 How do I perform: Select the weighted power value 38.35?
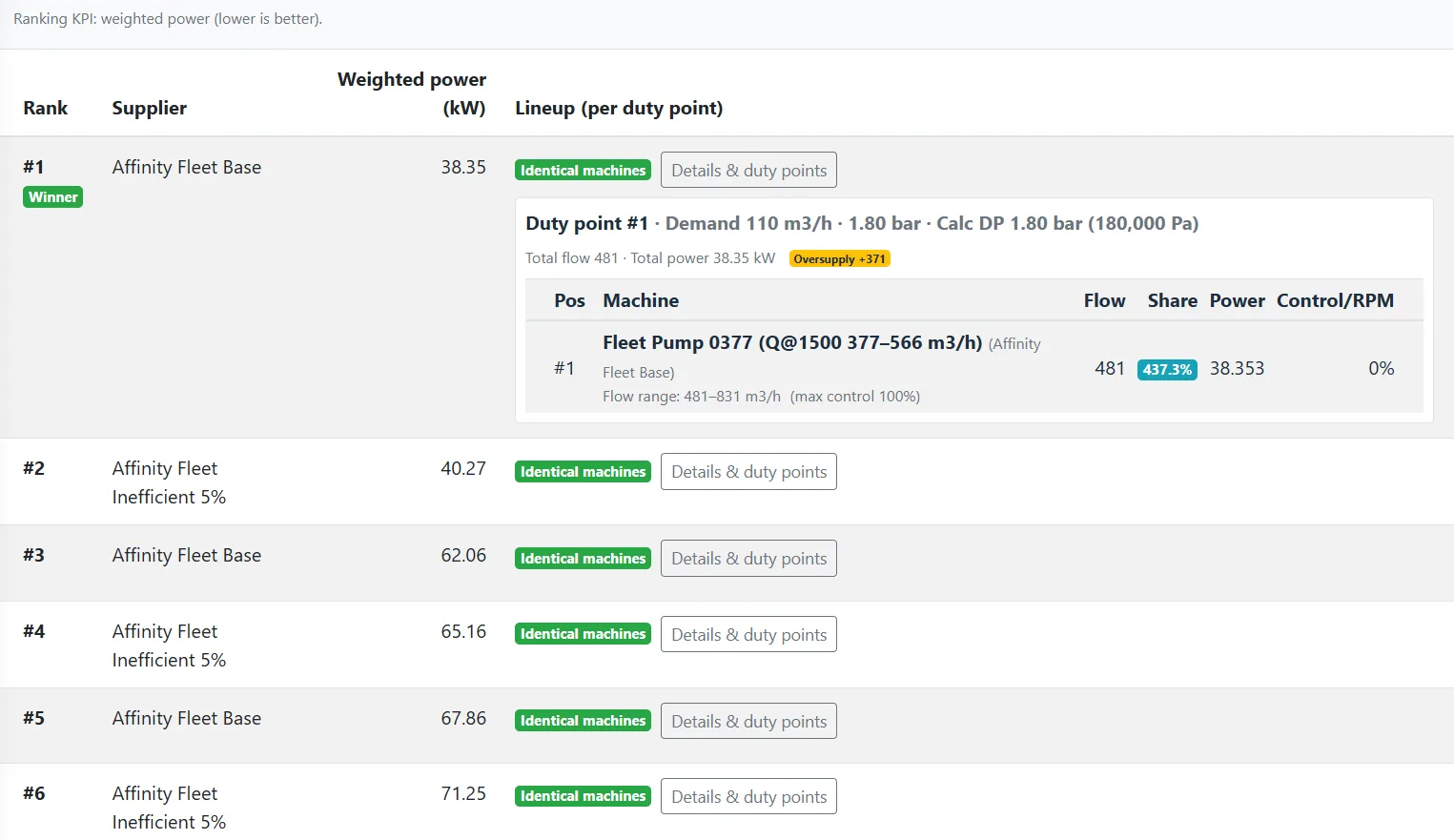pyautogui.click(x=463, y=167)
